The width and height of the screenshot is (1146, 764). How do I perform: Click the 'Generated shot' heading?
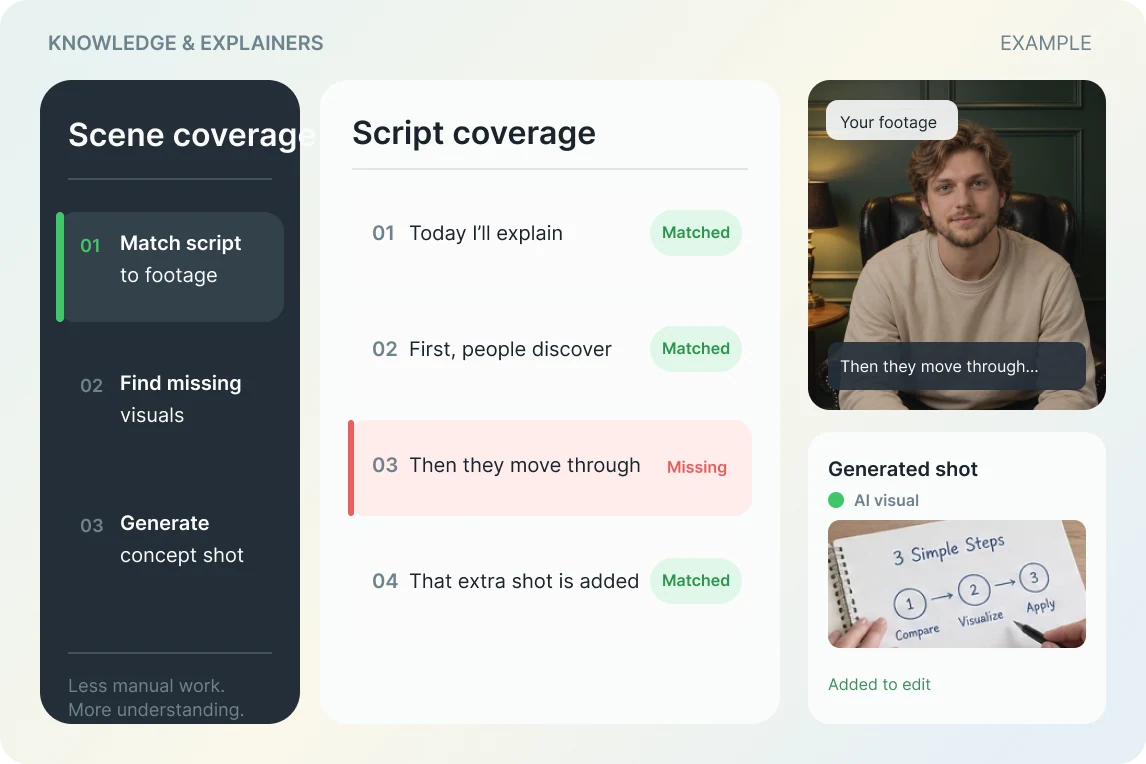903,469
